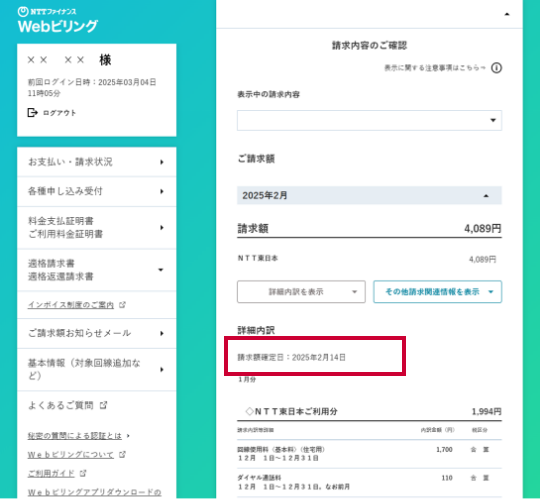
Task: Click 前回ログイン日時 text
Action: pyautogui.click(x=92, y=87)
